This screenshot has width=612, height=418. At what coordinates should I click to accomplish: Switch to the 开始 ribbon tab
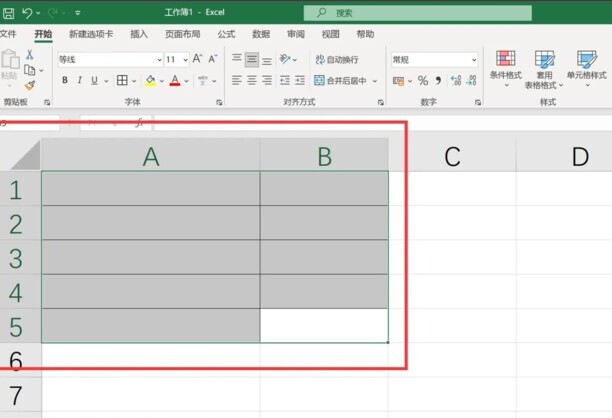pos(43,34)
